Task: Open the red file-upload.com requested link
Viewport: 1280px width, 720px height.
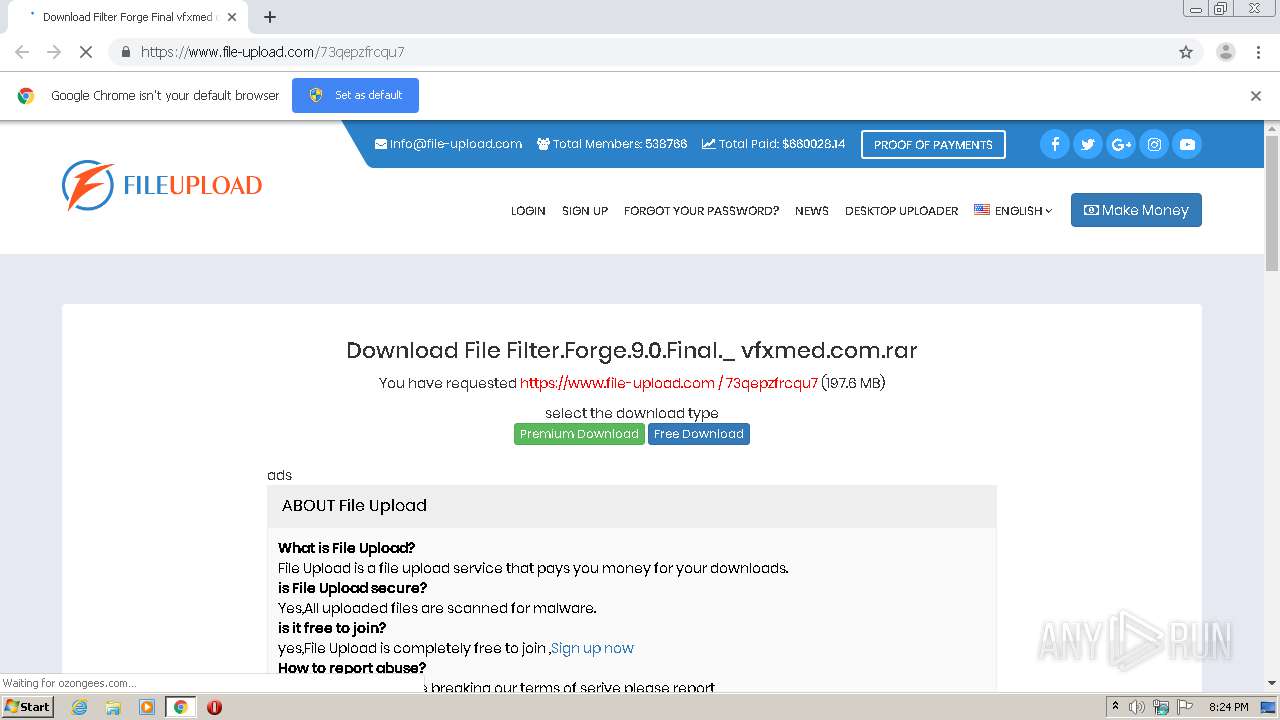Action: (x=669, y=383)
